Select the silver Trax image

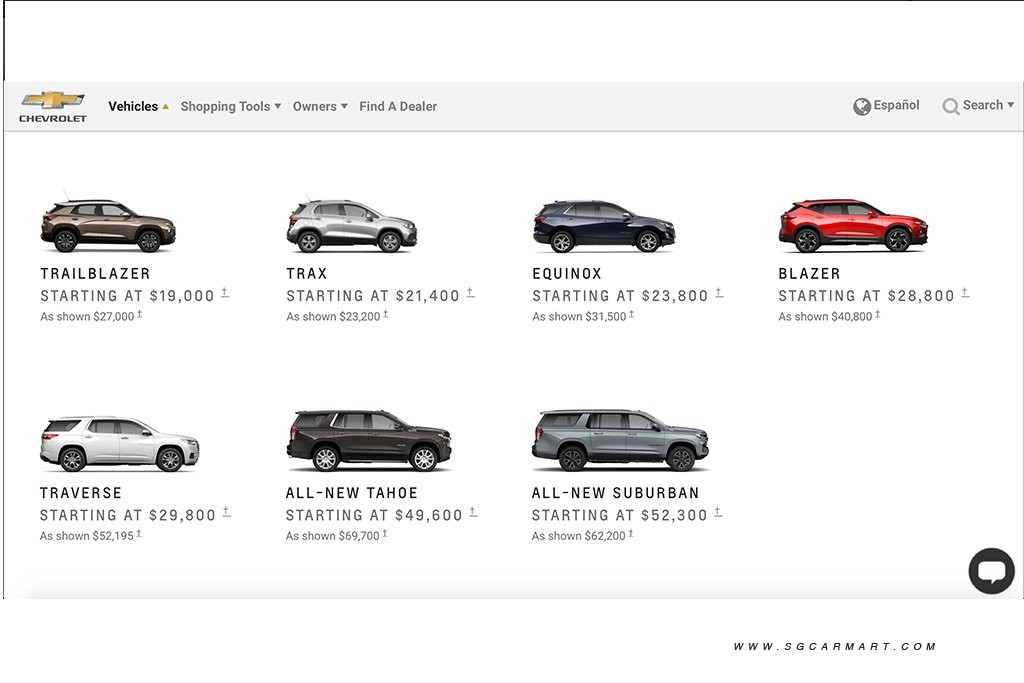(x=351, y=225)
